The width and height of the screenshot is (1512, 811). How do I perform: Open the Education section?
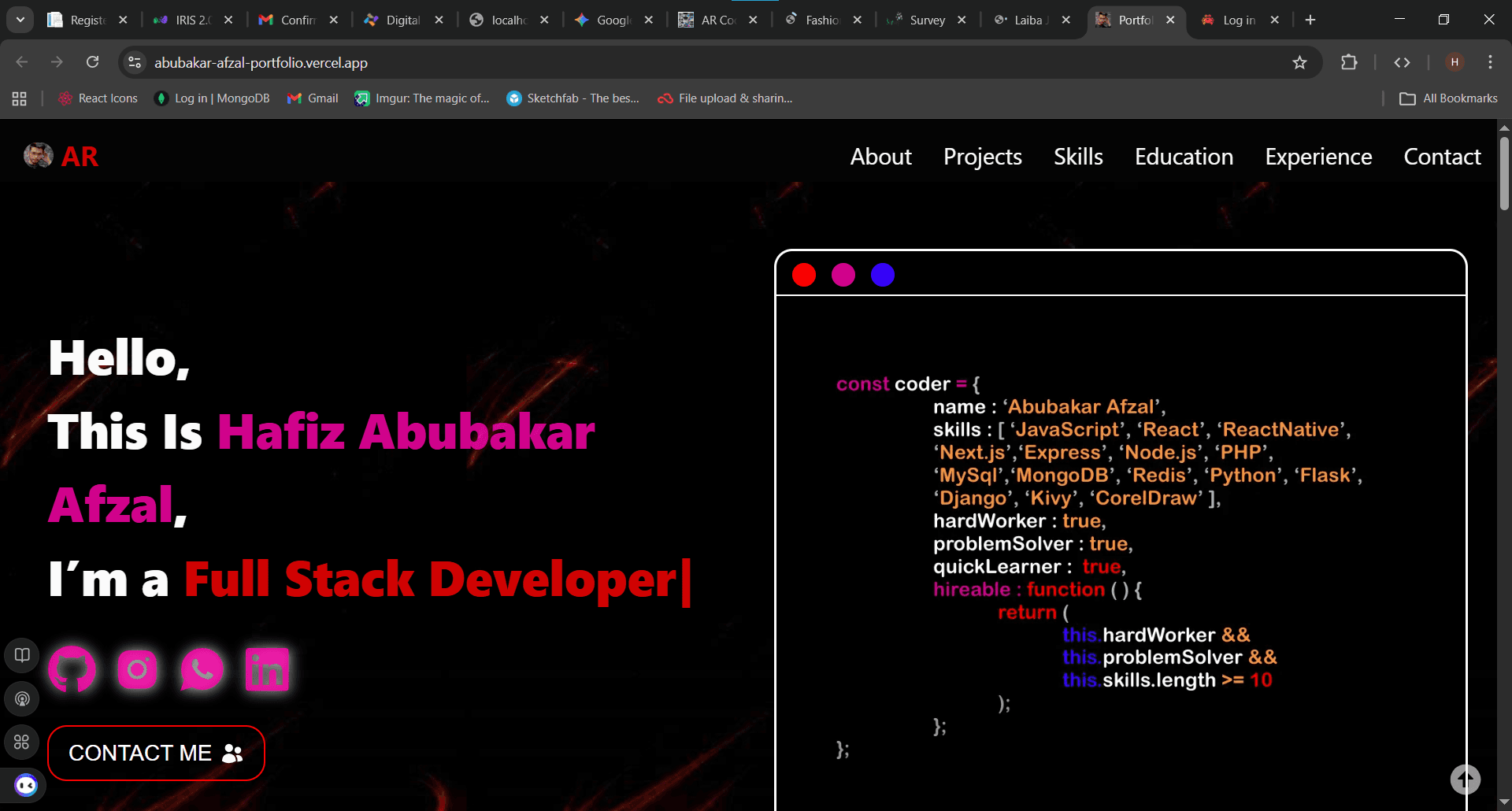click(1184, 157)
